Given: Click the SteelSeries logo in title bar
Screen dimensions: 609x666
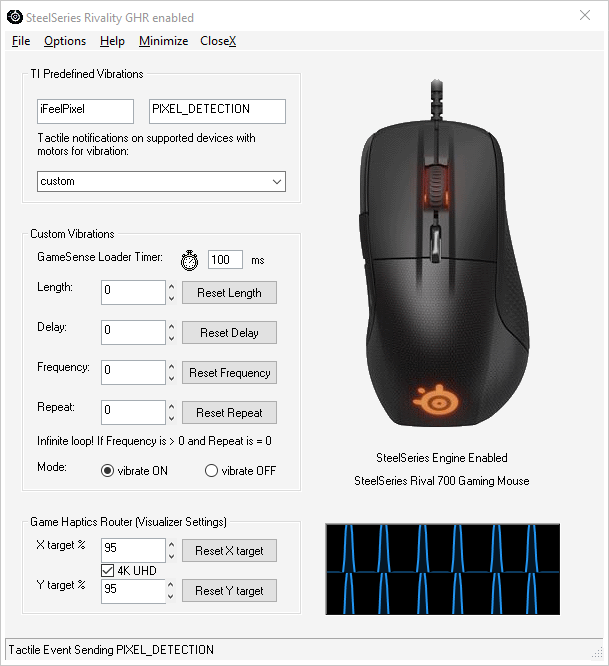Looking at the screenshot, I should point(15,17).
